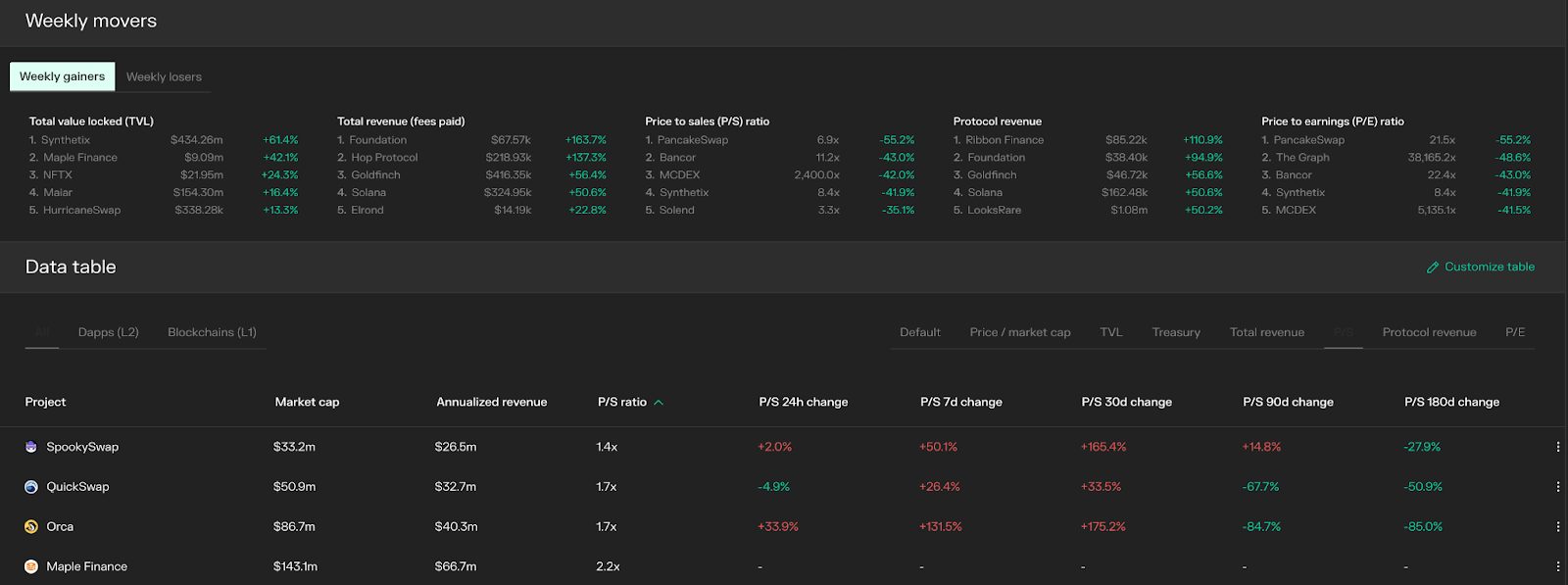Image resolution: width=1568 pixels, height=585 pixels.
Task: Show the Protocol revenue table view
Action: tap(1429, 332)
